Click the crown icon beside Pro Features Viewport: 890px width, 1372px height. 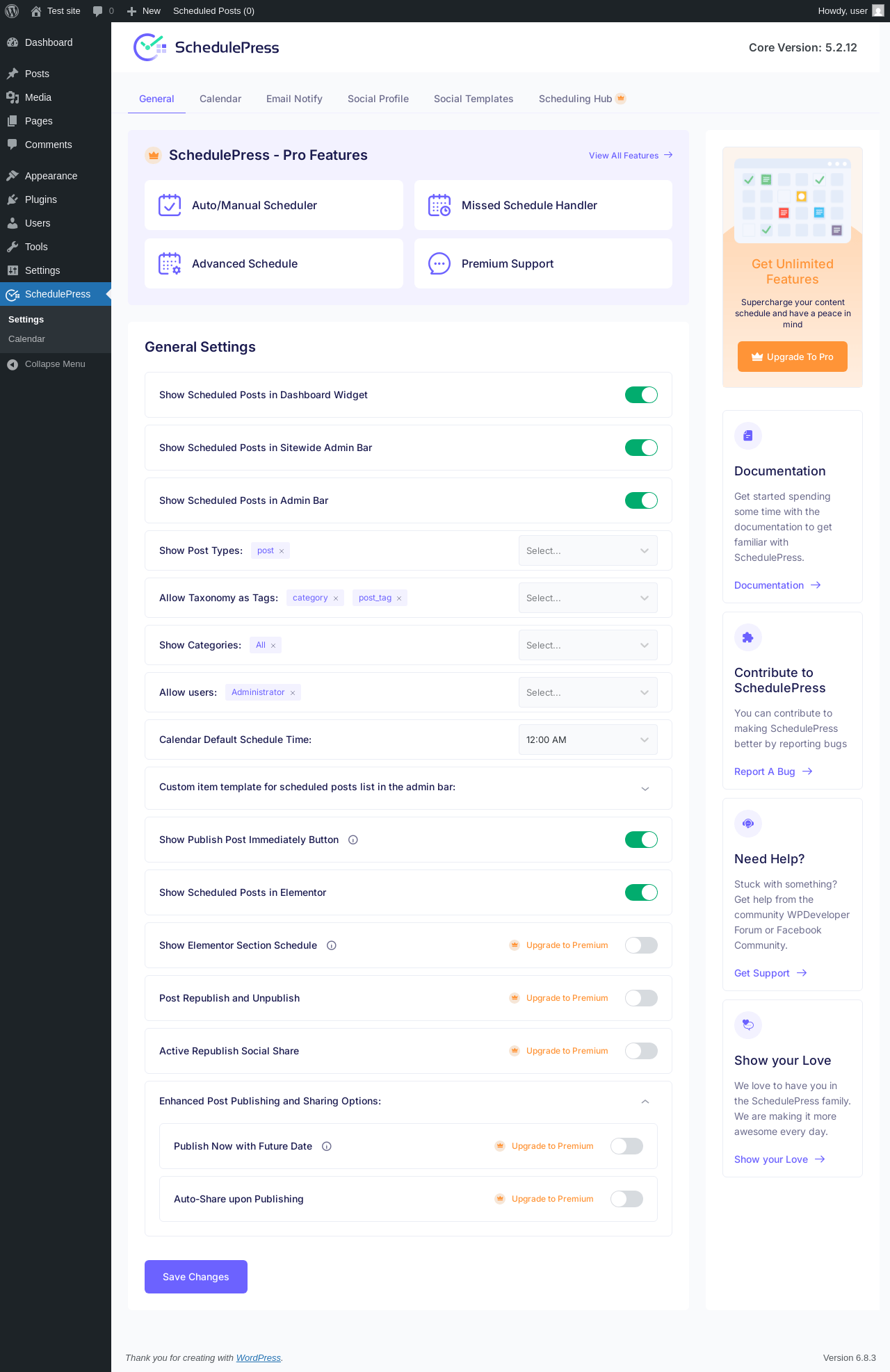tap(154, 155)
